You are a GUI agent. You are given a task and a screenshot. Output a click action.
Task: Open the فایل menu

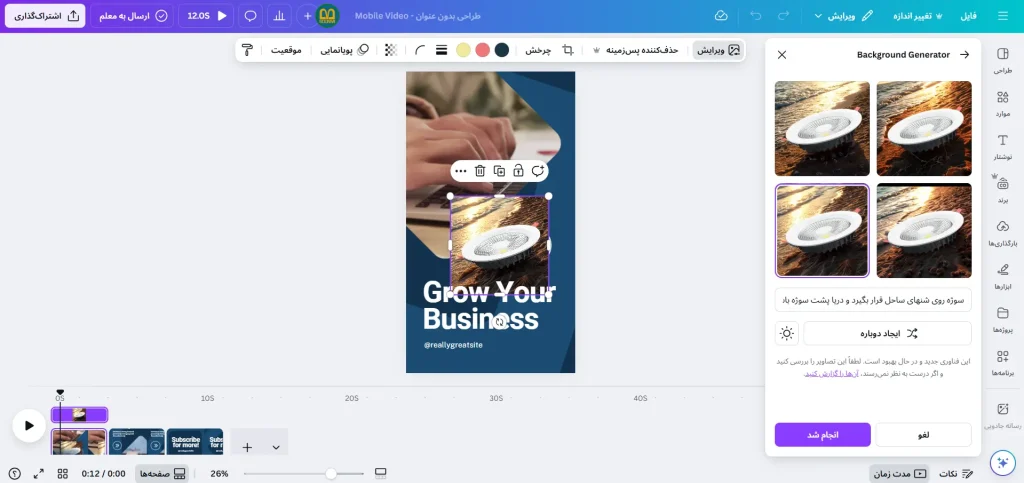click(968, 16)
